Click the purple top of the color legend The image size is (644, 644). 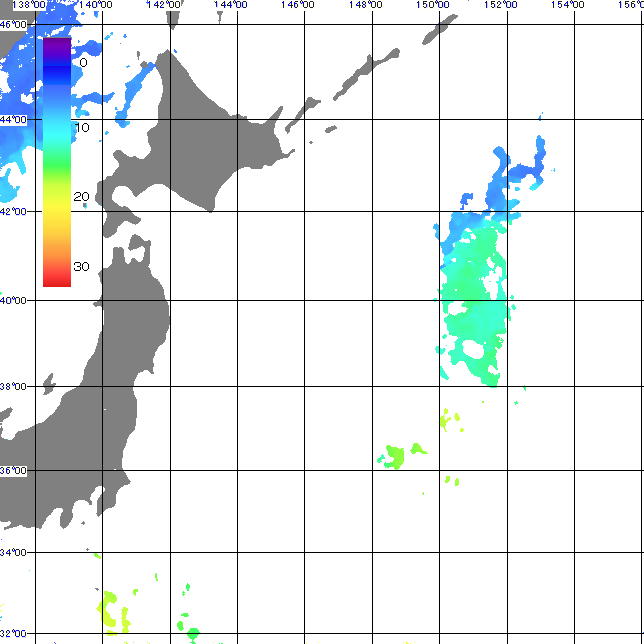57,45
